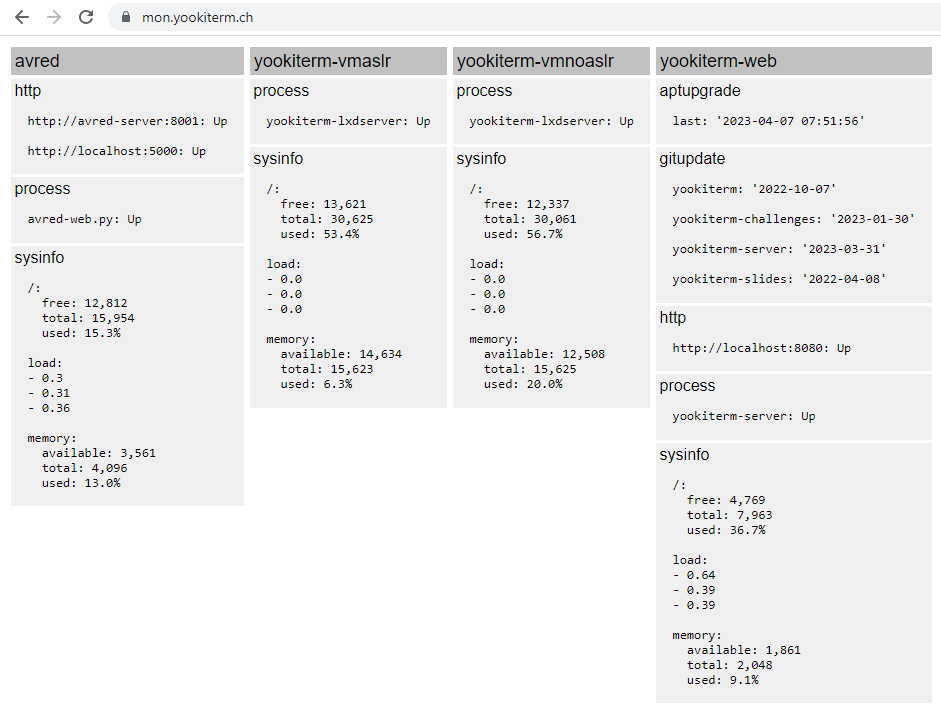941x715 pixels.
Task: Reload the monitoring page
Action: 86,17
